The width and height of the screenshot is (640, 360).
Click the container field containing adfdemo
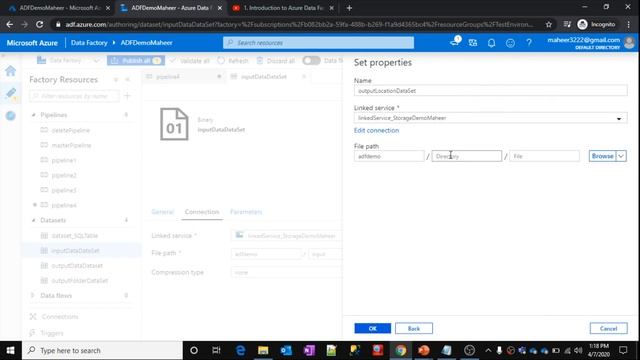coord(389,156)
